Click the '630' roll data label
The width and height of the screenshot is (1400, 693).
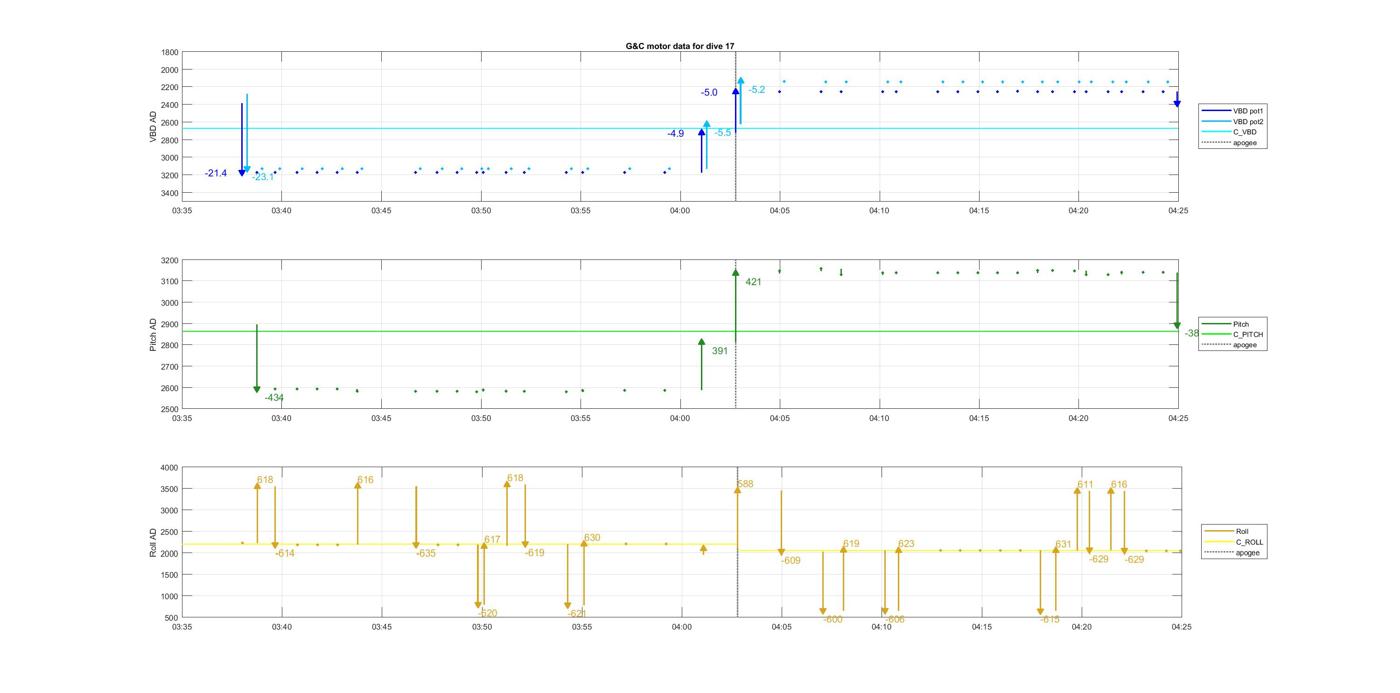pyautogui.click(x=592, y=538)
